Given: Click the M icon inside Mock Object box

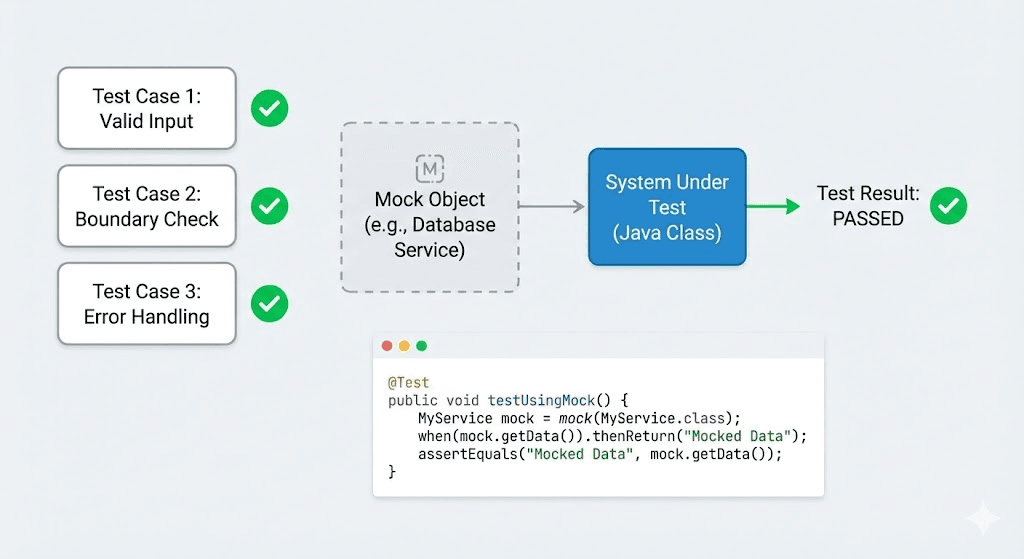Looking at the screenshot, I should point(430,168).
